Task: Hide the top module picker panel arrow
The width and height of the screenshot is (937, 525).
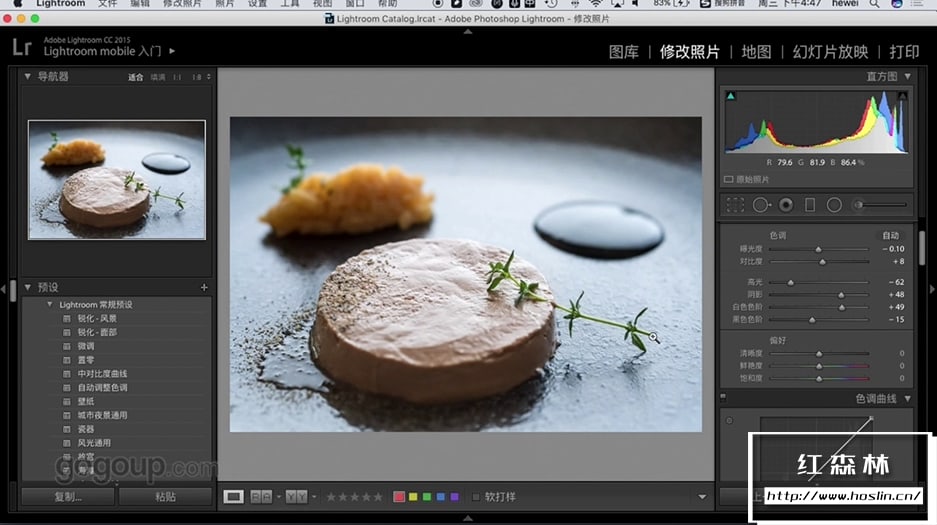Action: (x=468, y=31)
